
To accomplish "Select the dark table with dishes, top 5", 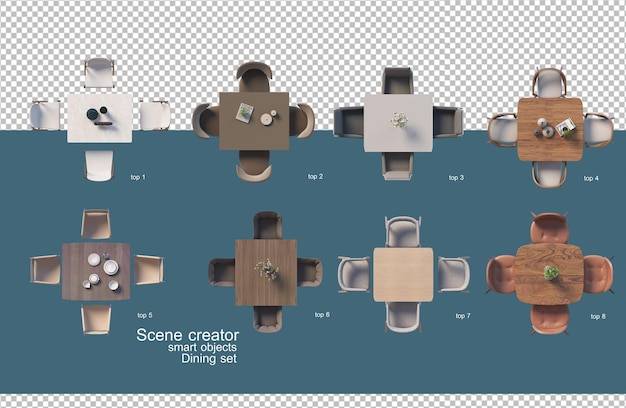I will [96, 271].
